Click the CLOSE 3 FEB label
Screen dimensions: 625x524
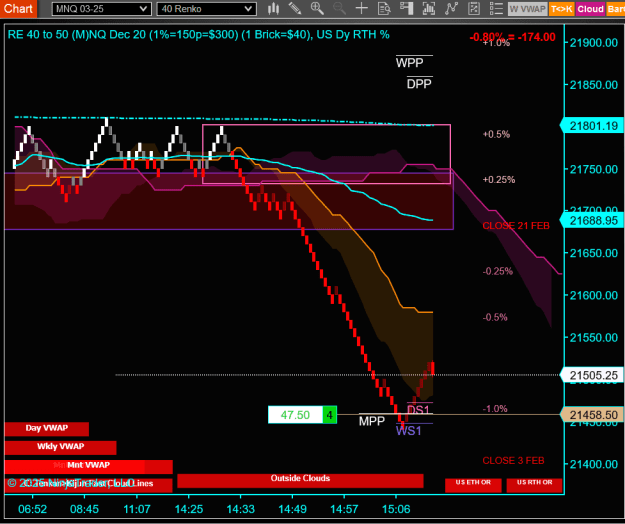pos(513,461)
